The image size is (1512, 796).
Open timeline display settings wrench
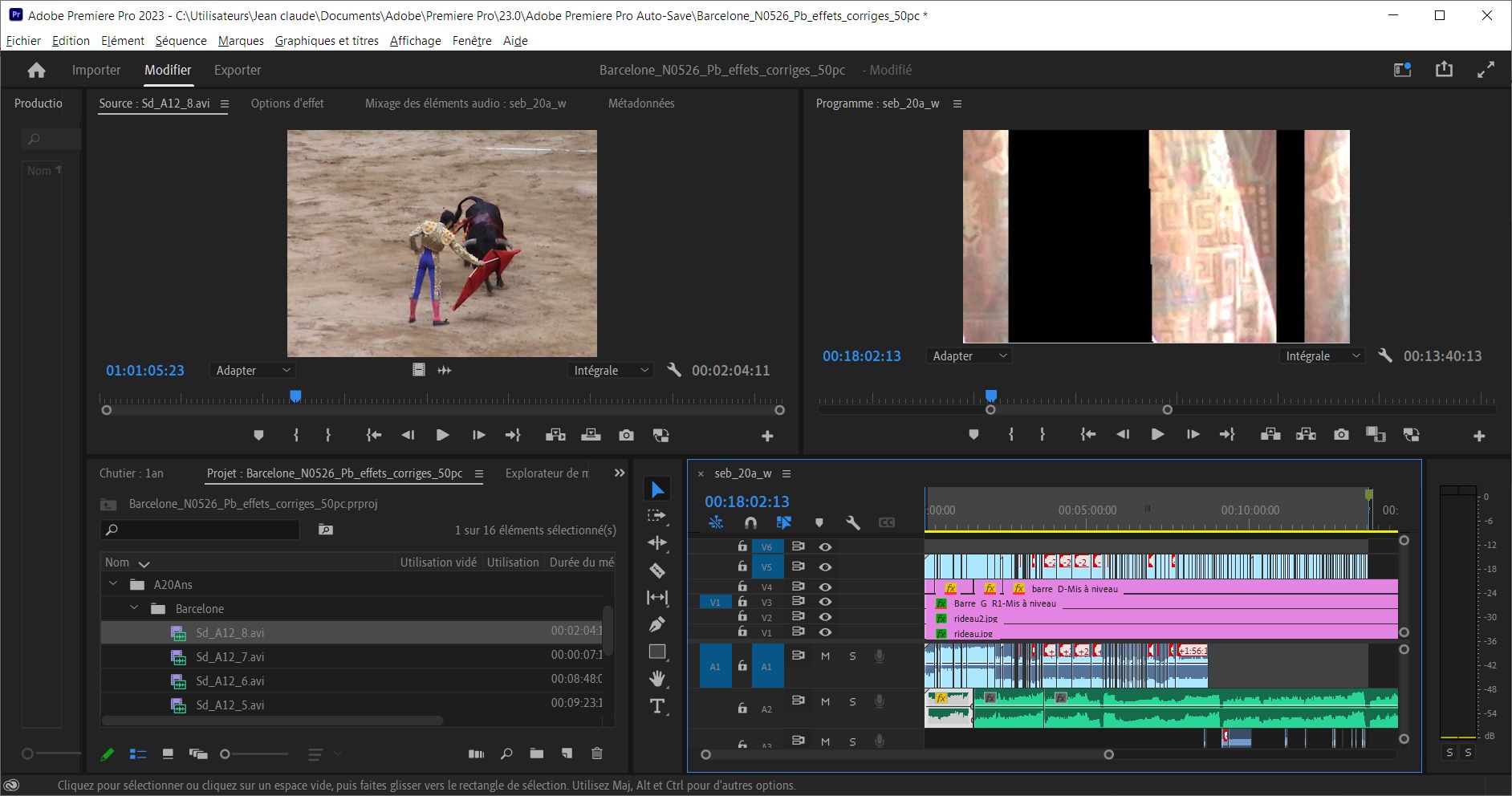852,522
